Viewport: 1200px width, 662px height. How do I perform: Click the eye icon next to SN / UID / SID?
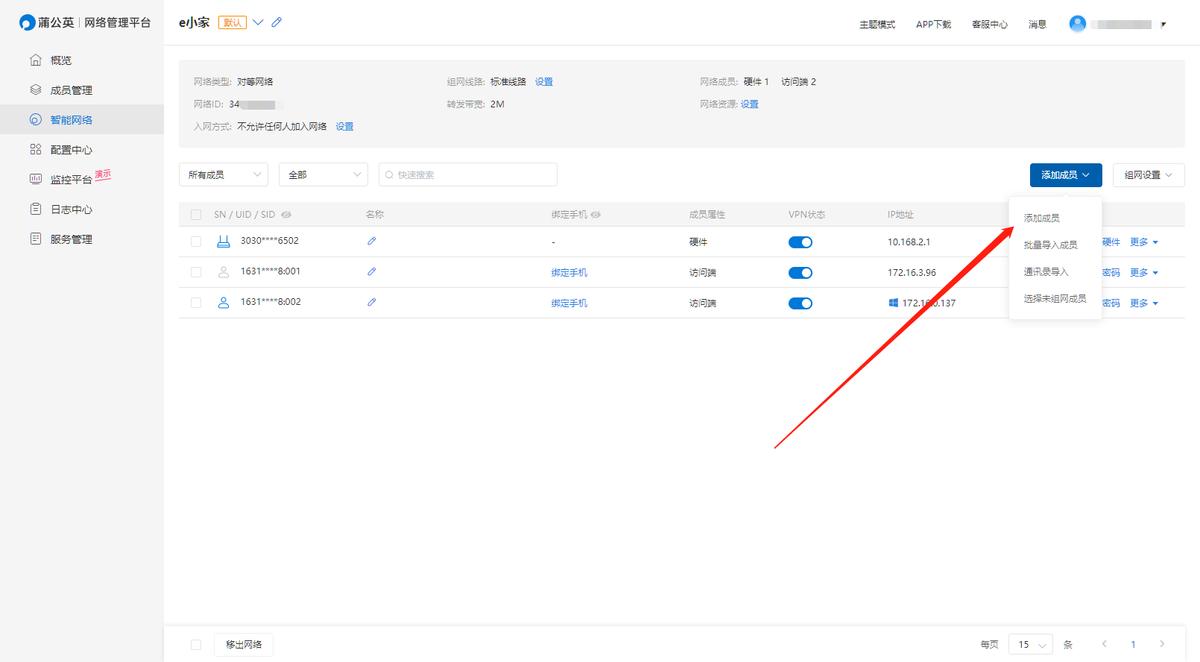(286, 215)
